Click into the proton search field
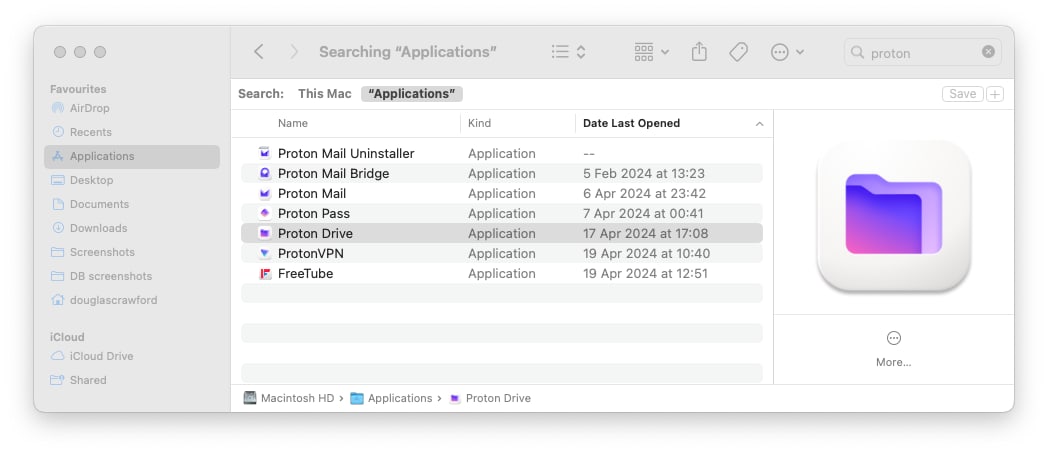 tap(923, 52)
